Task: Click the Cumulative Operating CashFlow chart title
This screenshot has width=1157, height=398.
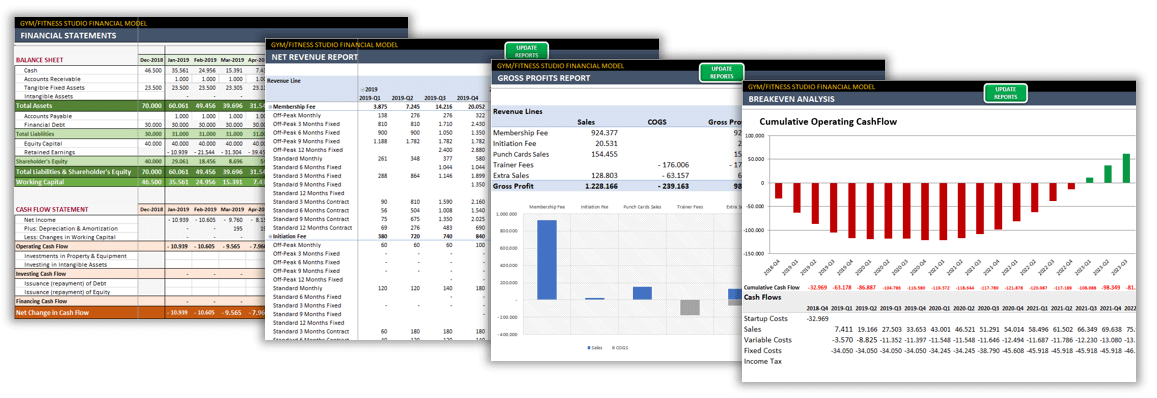Action: [828, 121]
